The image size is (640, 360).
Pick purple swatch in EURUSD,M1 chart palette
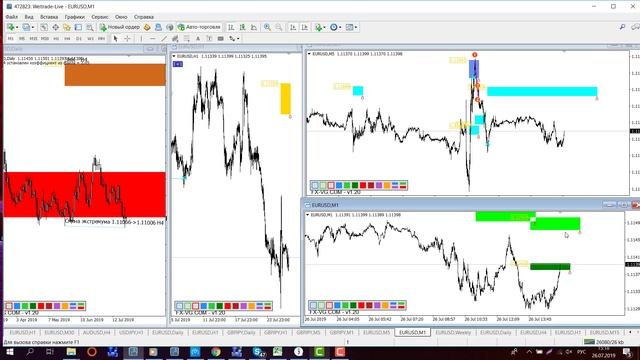click(x=377, y=305)
